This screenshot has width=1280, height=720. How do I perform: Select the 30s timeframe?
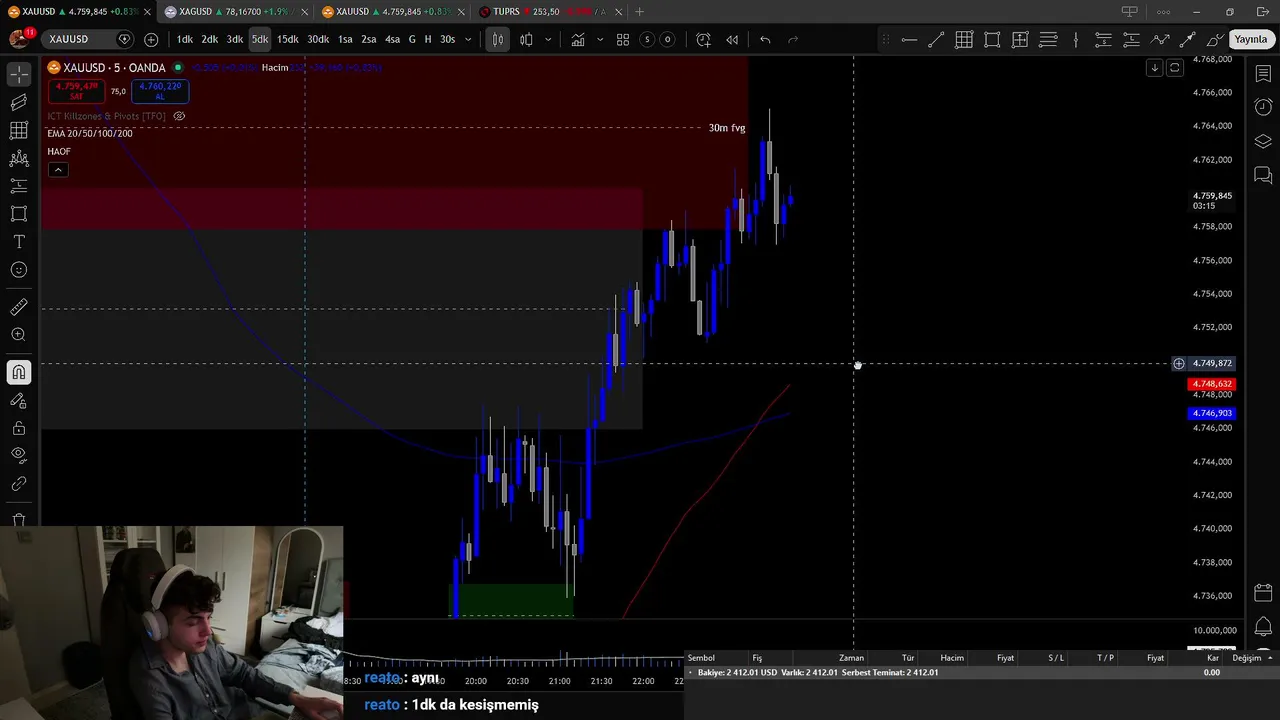click(447, 39)
